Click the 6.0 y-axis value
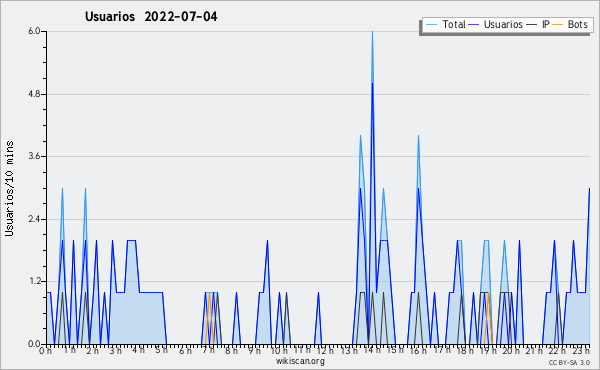The image size is (600, 370). (34, 31)
